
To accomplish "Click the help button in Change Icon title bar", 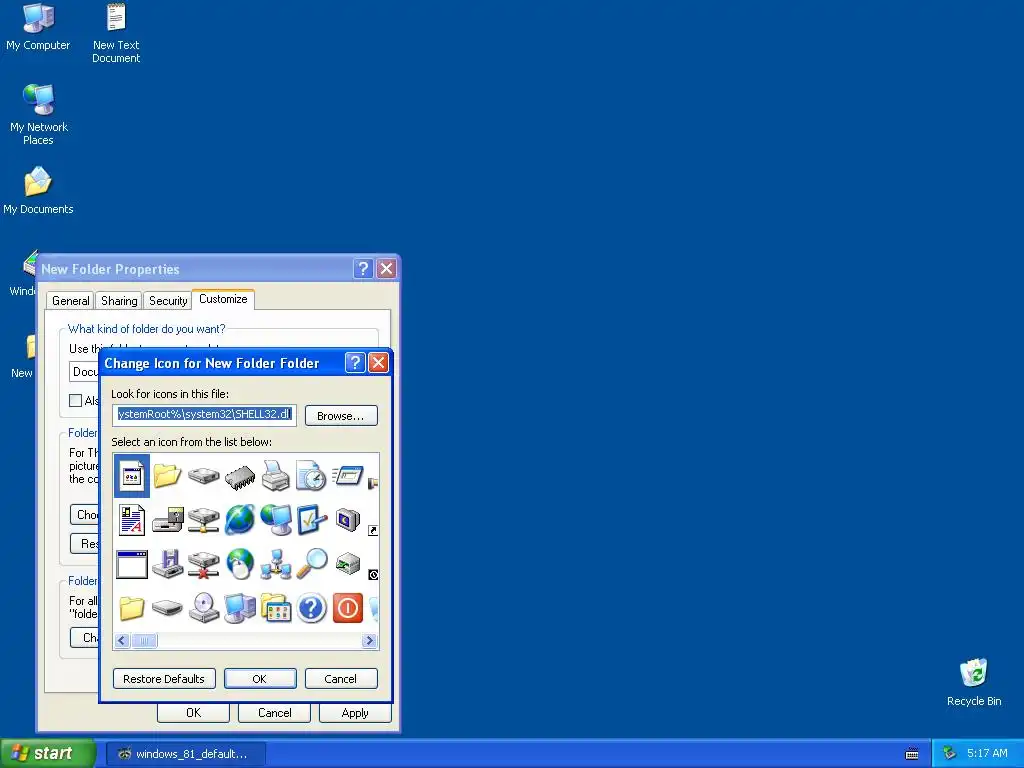I will click(x=355, y=362).
